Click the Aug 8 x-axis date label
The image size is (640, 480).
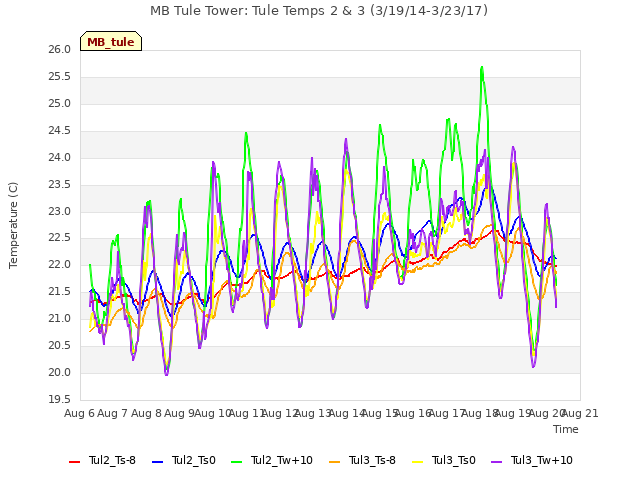click(x=146, y=413)
